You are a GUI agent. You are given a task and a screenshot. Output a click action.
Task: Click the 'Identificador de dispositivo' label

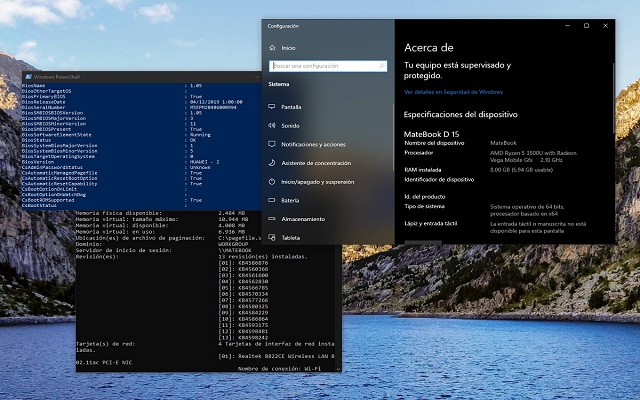coord(439,179)
